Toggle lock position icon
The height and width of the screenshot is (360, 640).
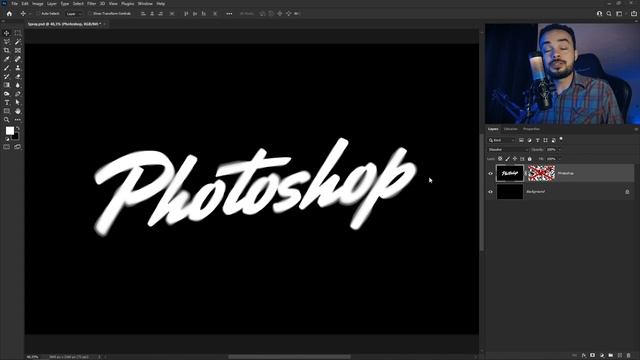click(515, 159)
